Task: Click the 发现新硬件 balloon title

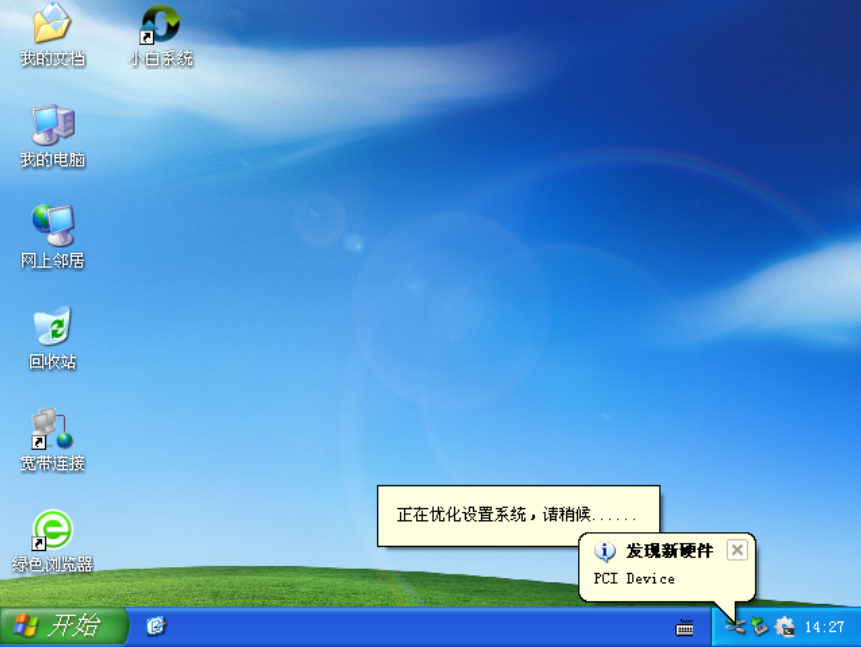Action: pyautogui.click(x=667, y=548)
